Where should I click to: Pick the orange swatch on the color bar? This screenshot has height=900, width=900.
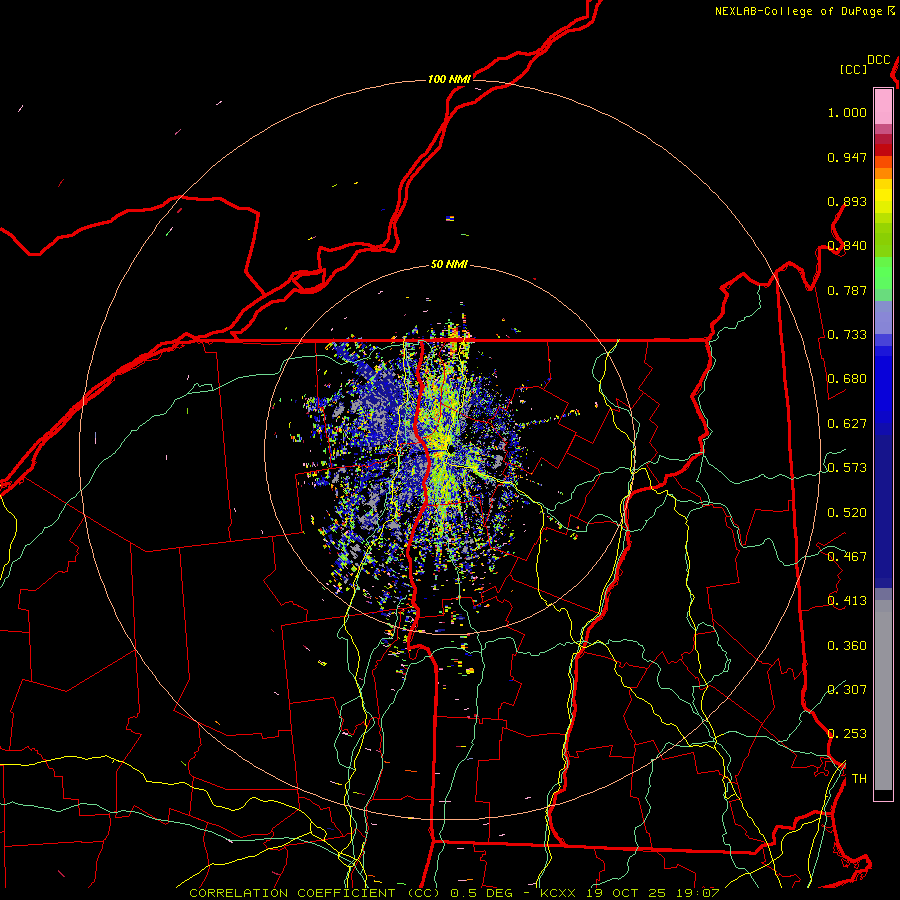[x=883, y=173]
